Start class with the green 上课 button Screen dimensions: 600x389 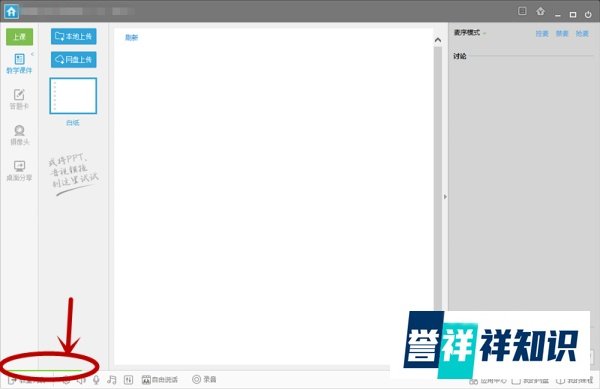click(x=20, y=37)
